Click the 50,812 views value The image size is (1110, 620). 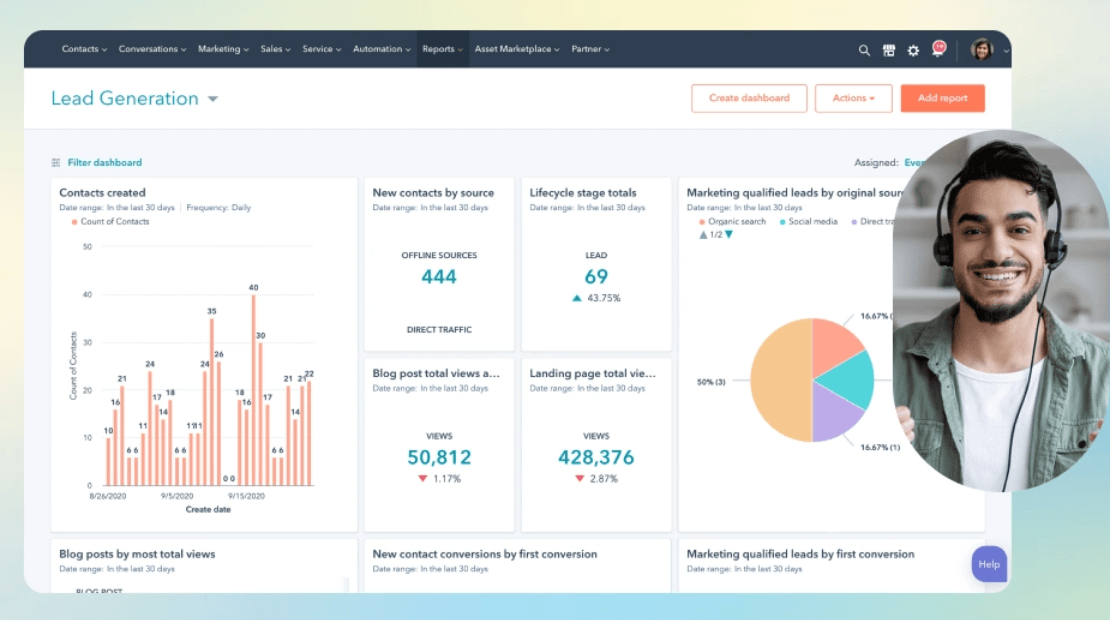pos(439,457)
